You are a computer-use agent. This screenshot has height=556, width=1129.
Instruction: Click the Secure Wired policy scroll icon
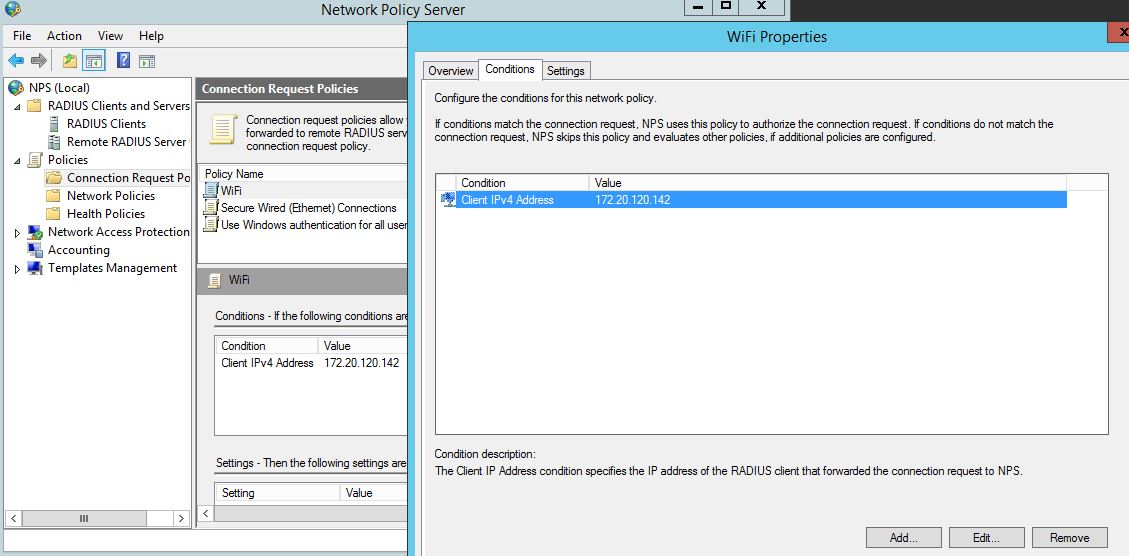[x=210, y=207]
